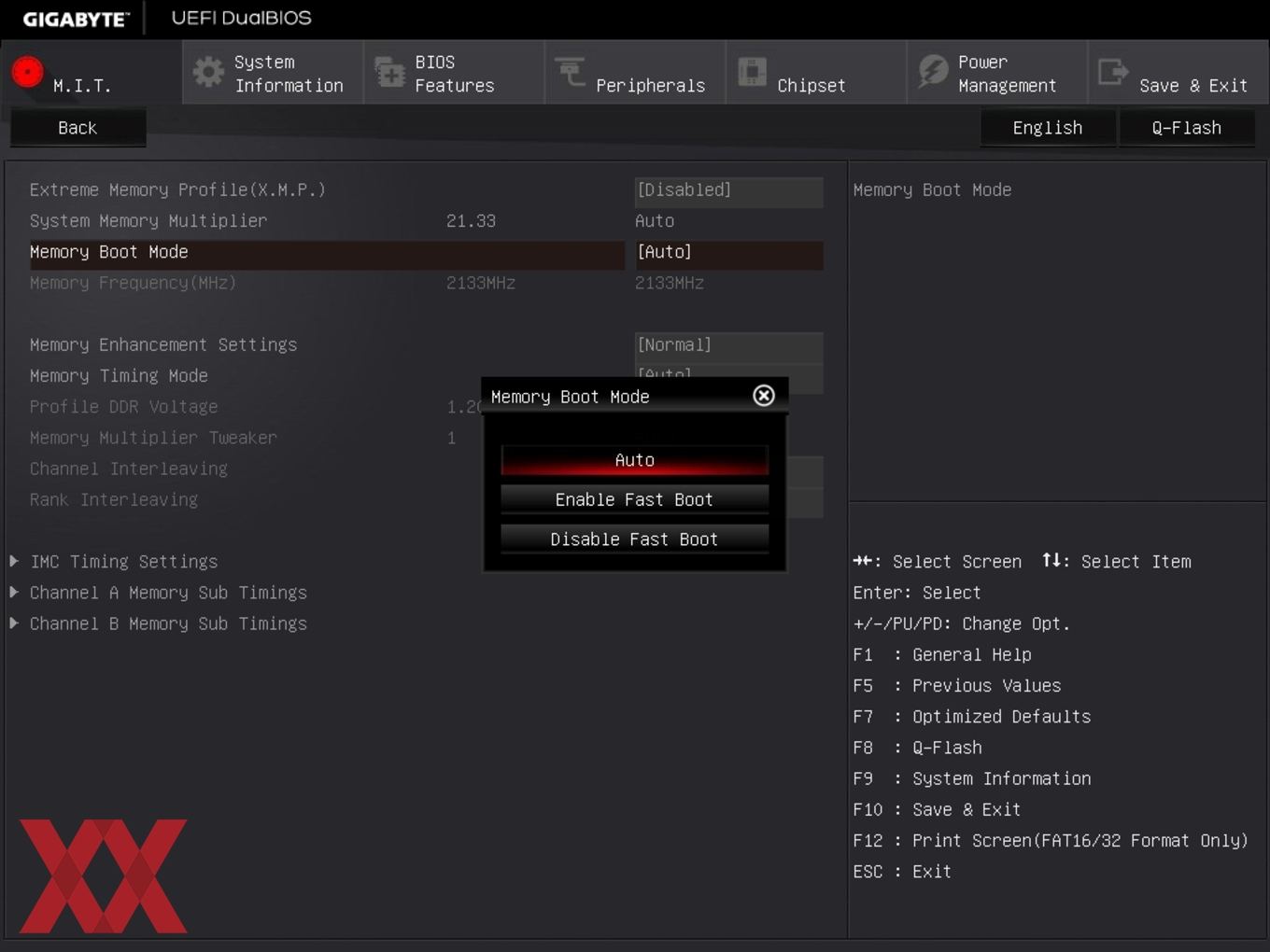Open the X.M.P. [Disabled] value dropdown

728,190
